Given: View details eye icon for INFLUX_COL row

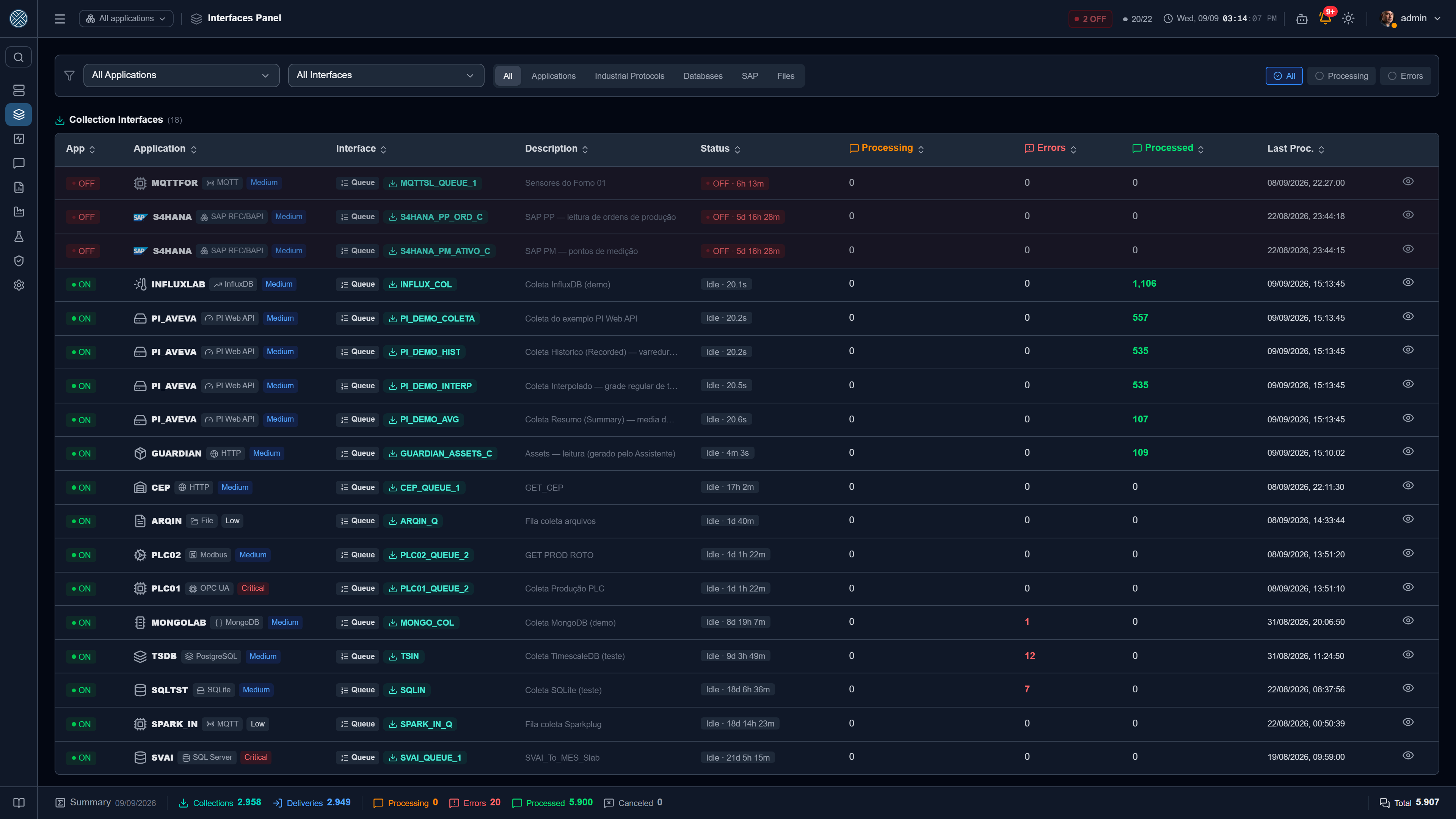Looking at the screenshot, I should [1408, 282].
